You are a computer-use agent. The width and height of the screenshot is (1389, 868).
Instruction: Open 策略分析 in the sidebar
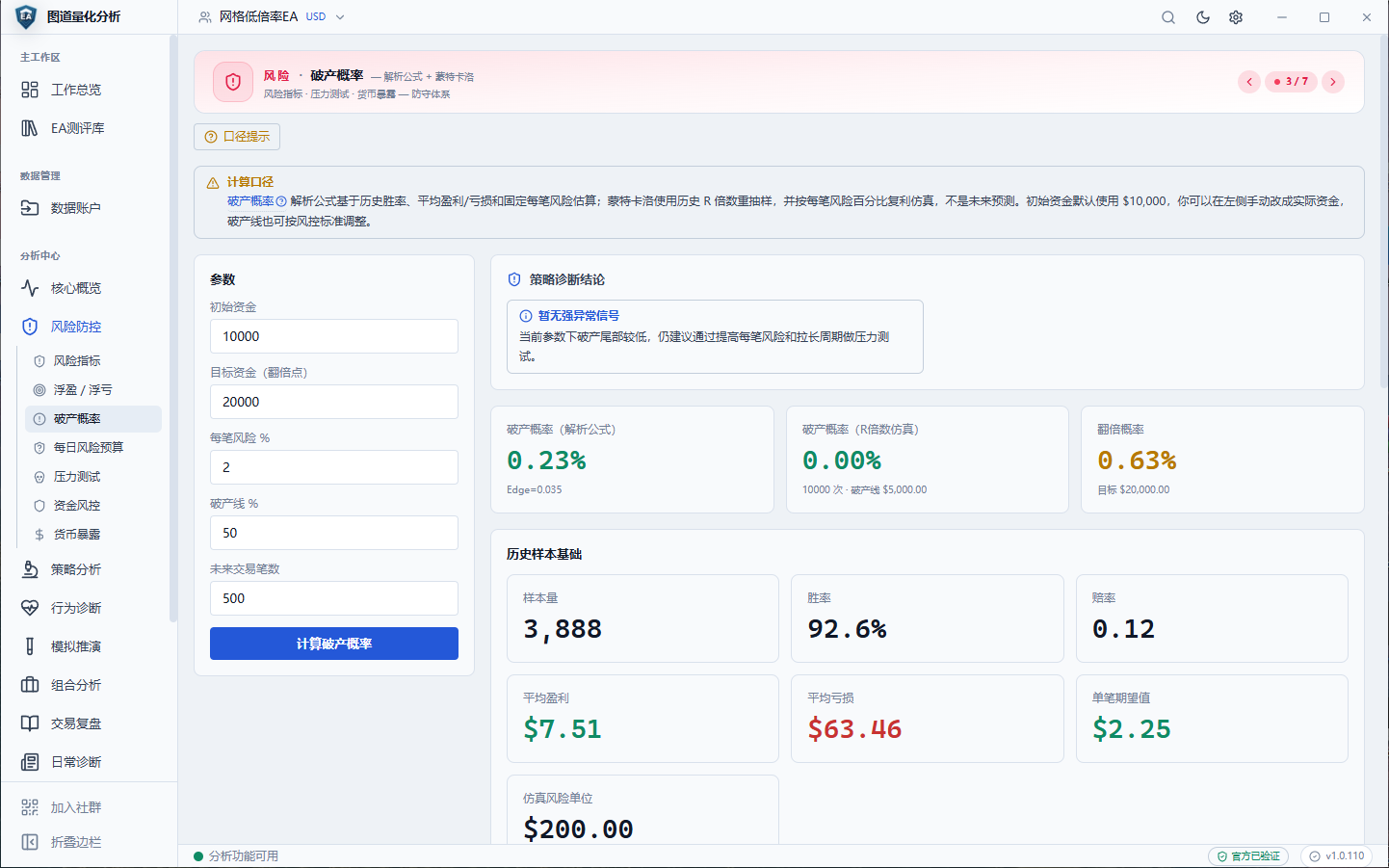(x=90, y=569)
